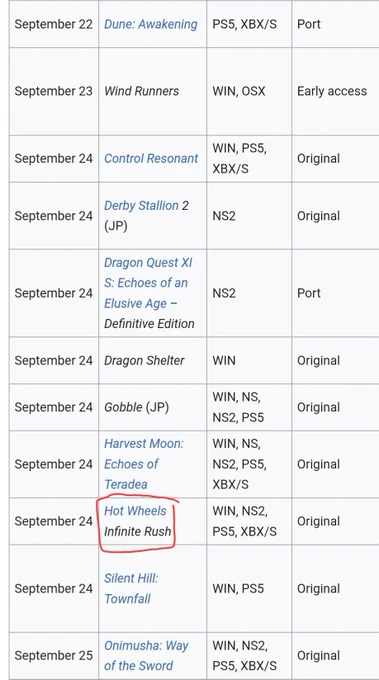
Task: Click the PS5, XBX/S cell for Dune
Action: pos(249,24)
